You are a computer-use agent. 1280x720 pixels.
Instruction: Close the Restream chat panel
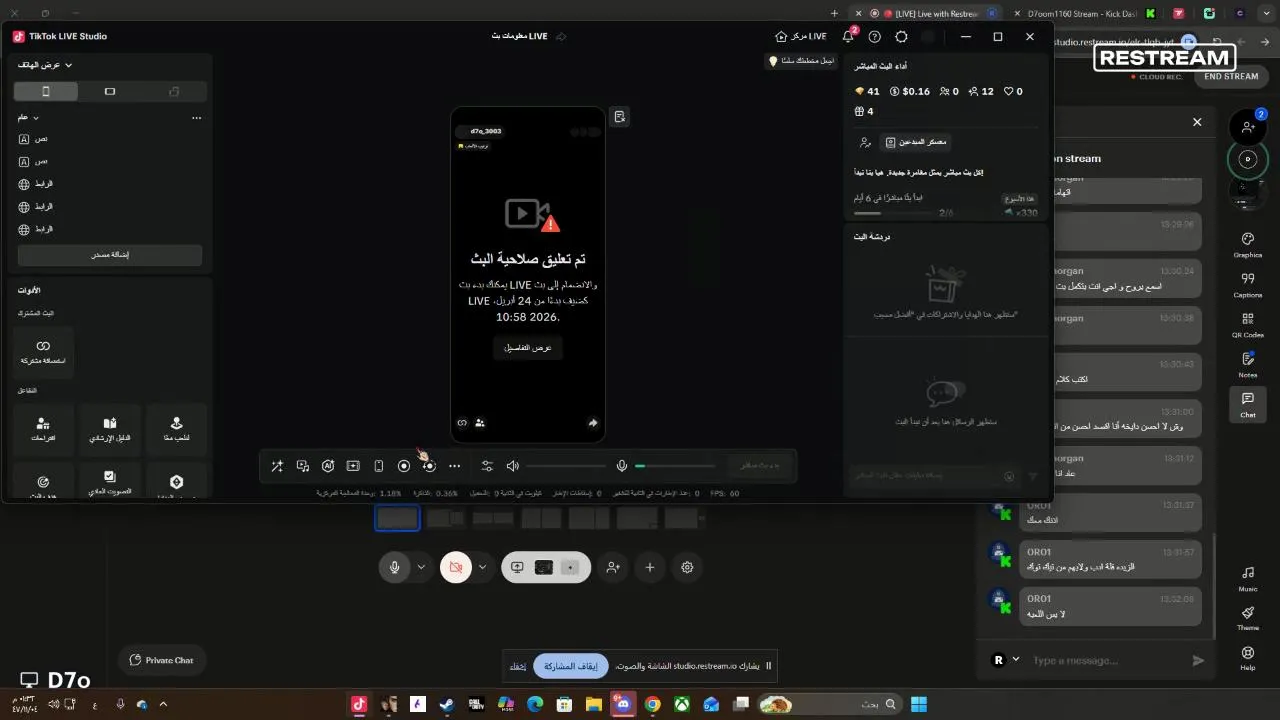pyautogui.click(x=1197, y=122)
